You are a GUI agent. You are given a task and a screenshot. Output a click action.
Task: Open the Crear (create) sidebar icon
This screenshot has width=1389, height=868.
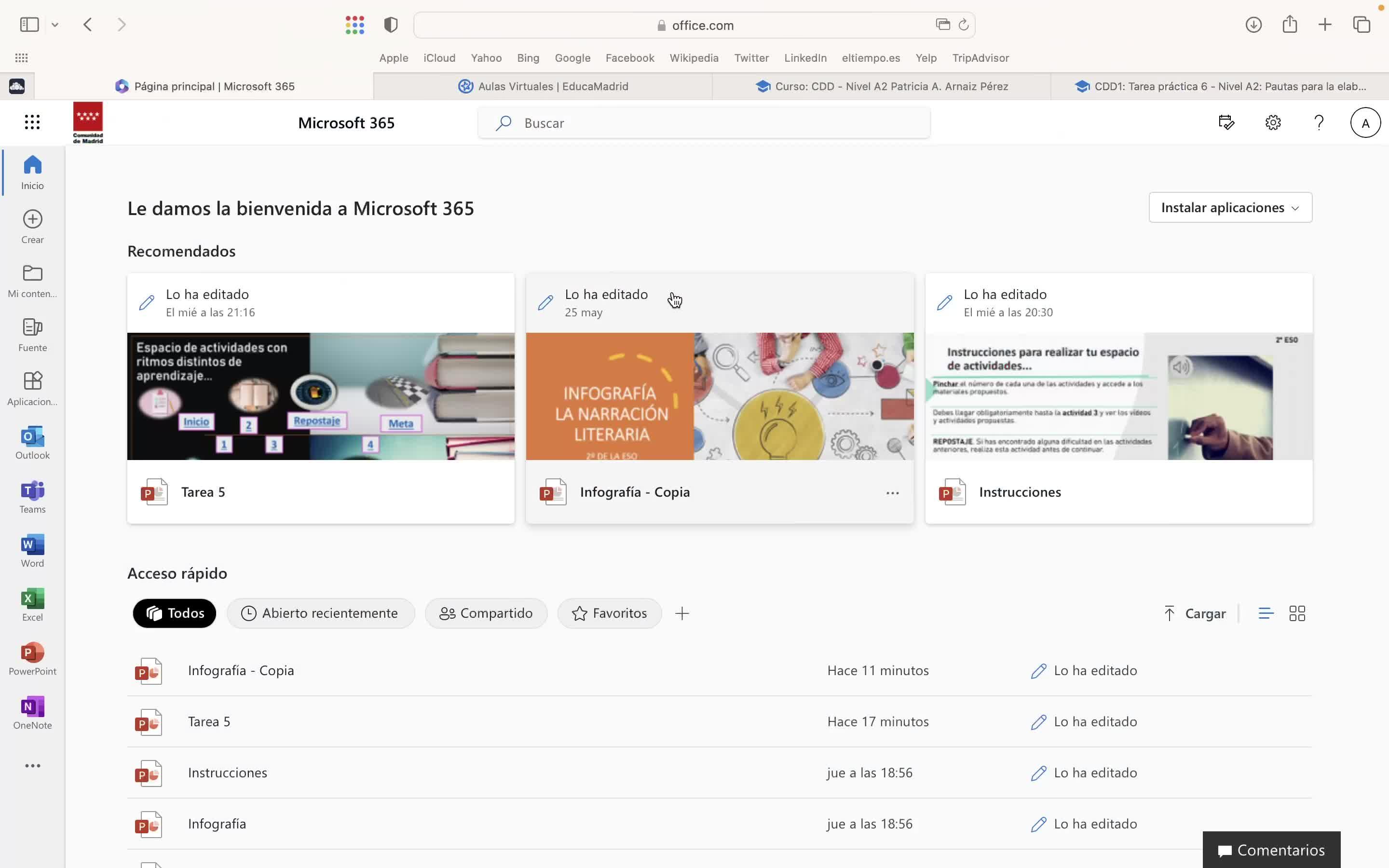click(32, 226)
